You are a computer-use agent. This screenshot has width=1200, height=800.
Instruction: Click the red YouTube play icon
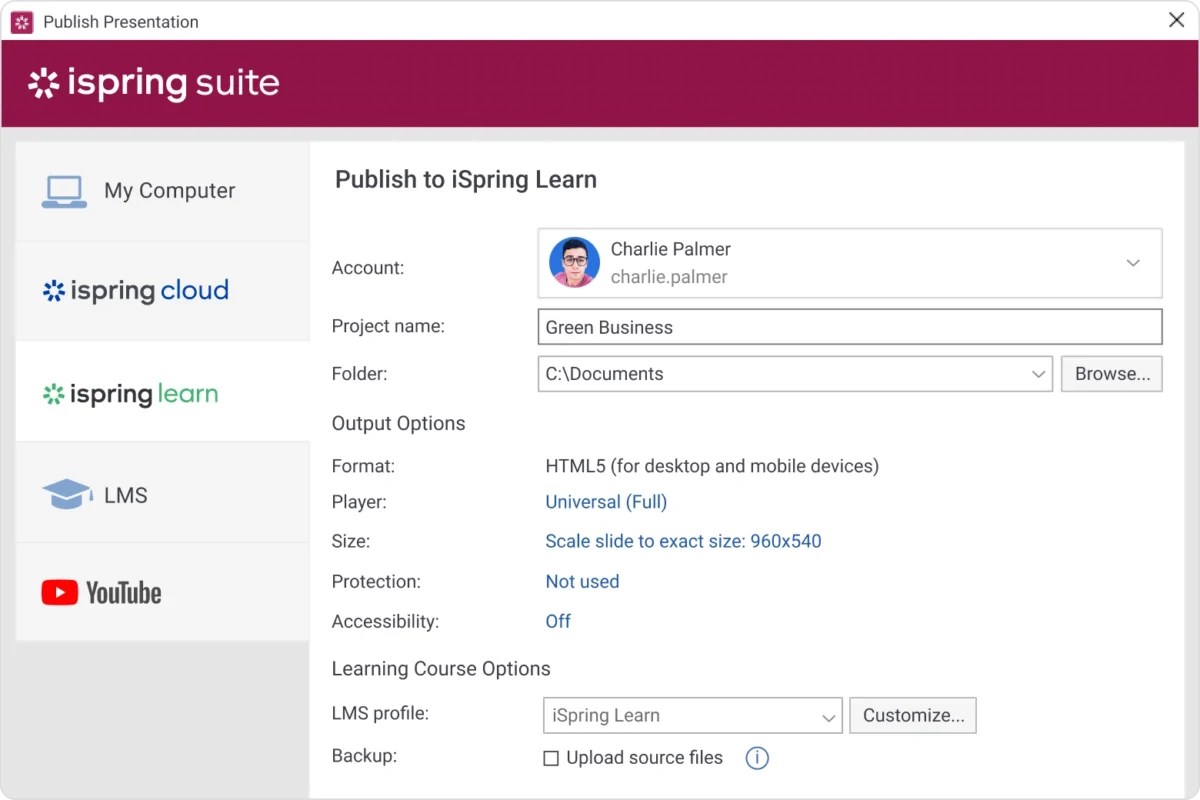pos(60,593)
